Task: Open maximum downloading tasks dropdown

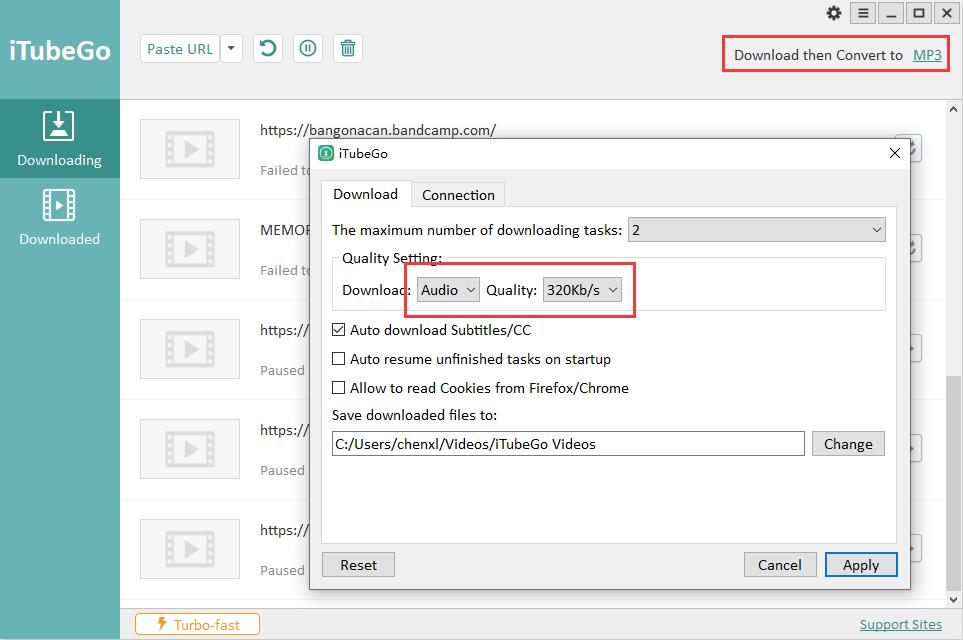Action: tap(757, 230)
